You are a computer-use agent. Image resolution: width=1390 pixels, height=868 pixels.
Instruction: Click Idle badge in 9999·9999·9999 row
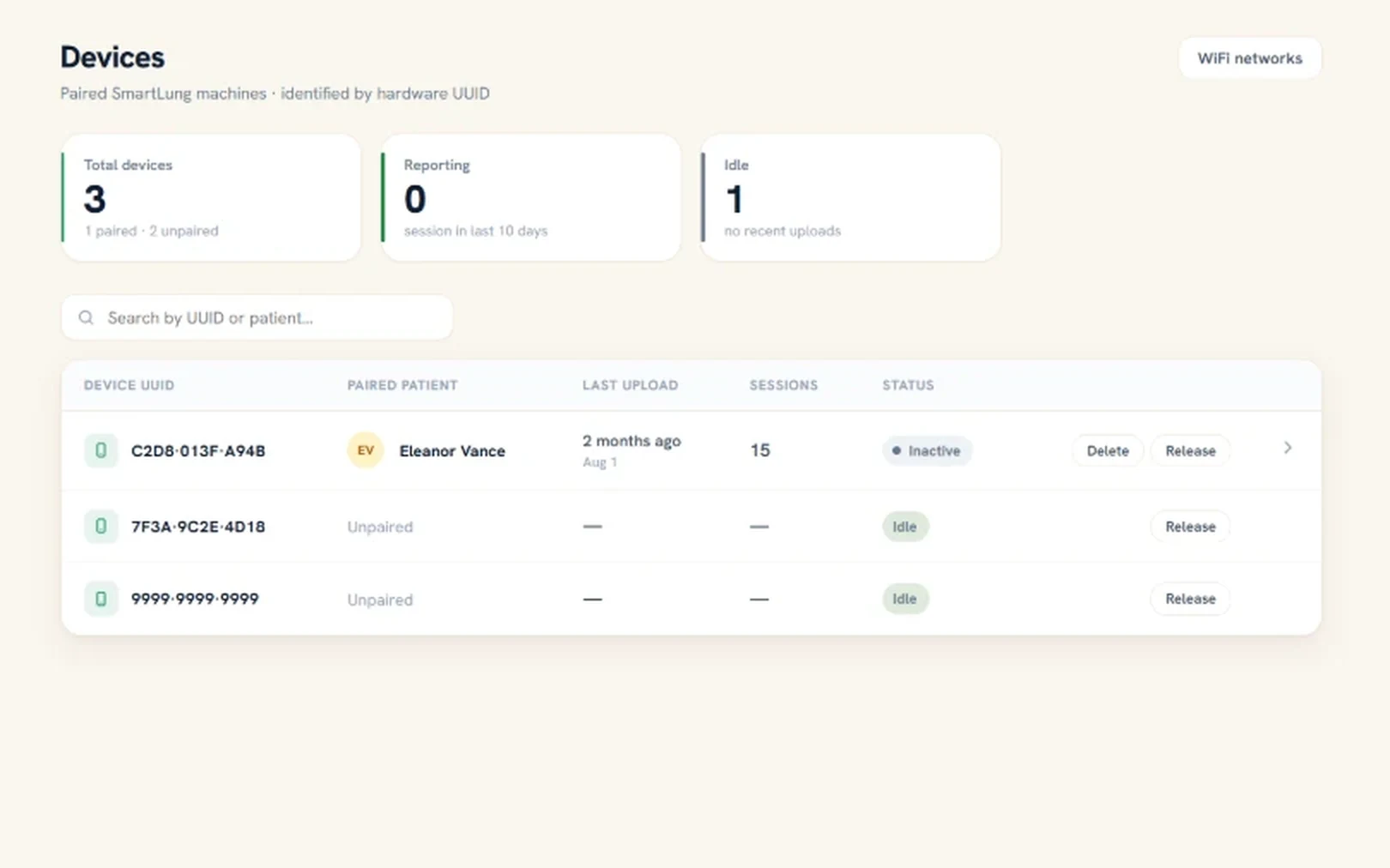click(x=904, y=599)
